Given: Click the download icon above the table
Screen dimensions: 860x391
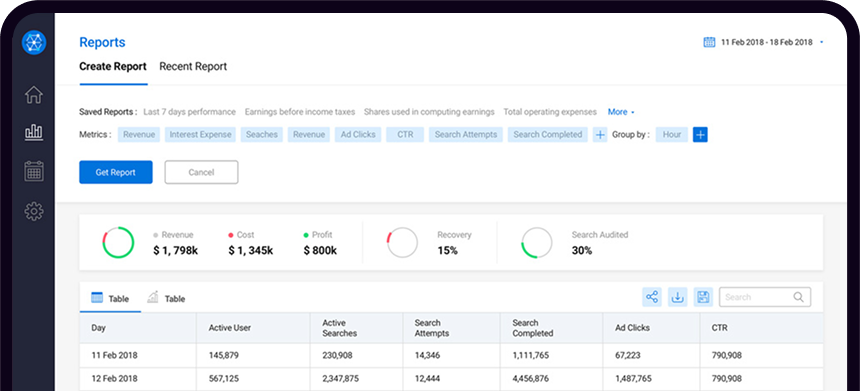Looking at the screenshot, I should (677, 297).
